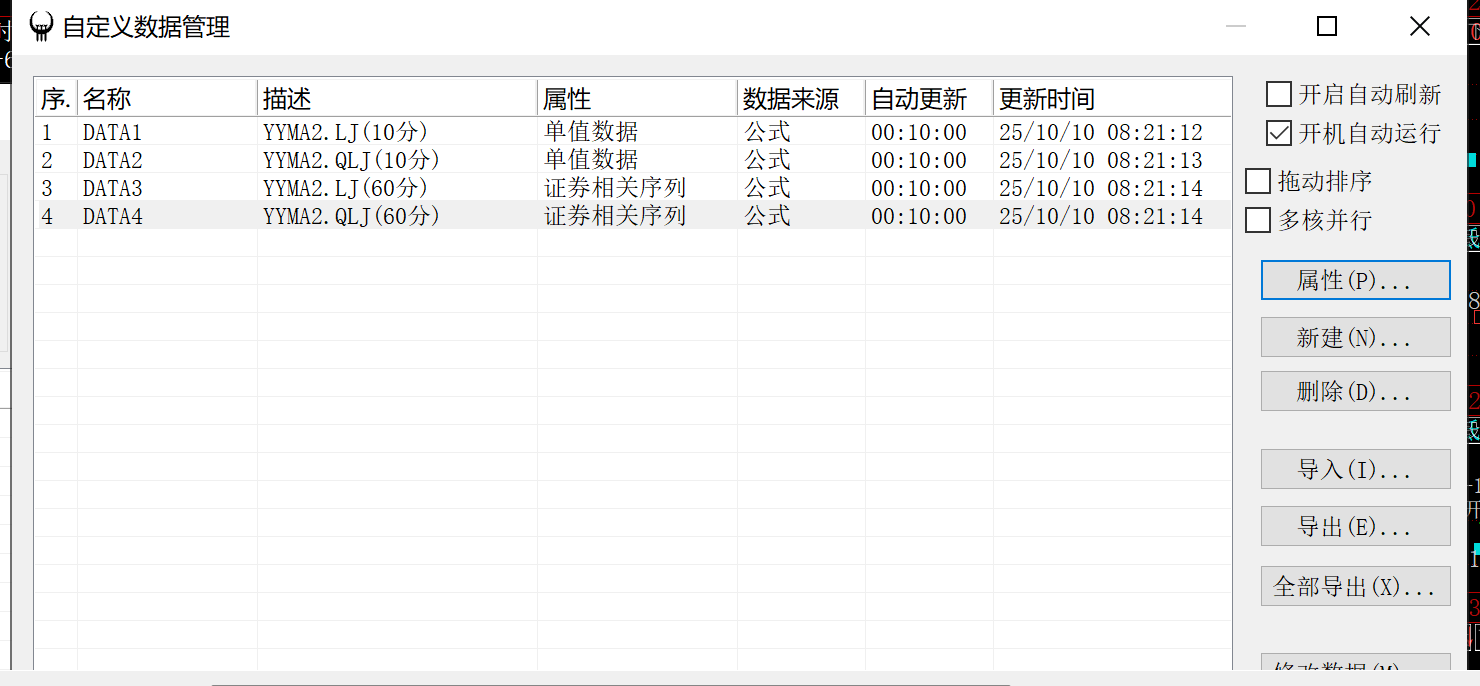Viewport: 1480px width, 686px height.
Task: Click 00:10:00 in the DATA4 row
Action: (919, 216)
